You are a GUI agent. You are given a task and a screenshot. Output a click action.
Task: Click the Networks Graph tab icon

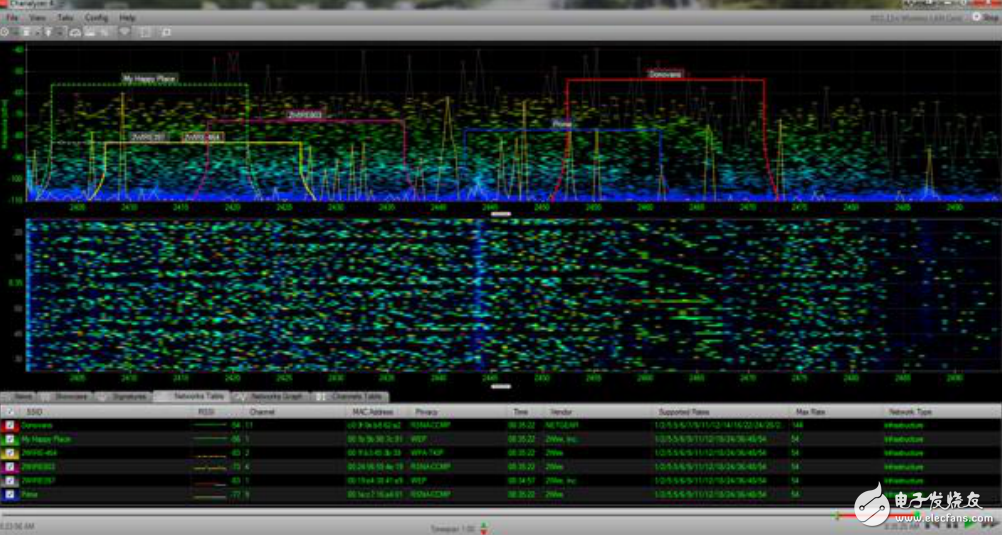pos(240,397)
